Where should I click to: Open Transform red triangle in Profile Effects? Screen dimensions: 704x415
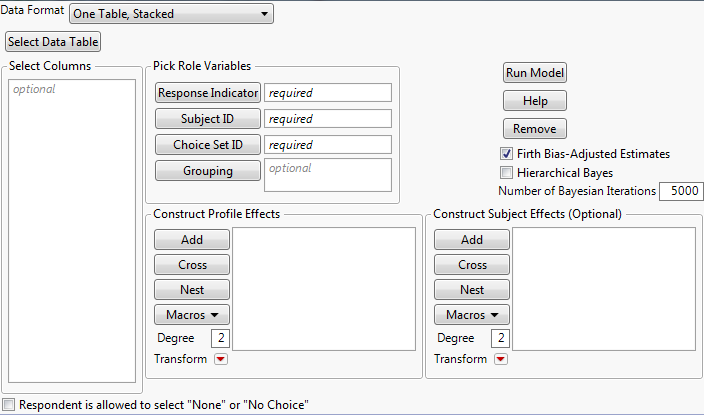point(220,360)
